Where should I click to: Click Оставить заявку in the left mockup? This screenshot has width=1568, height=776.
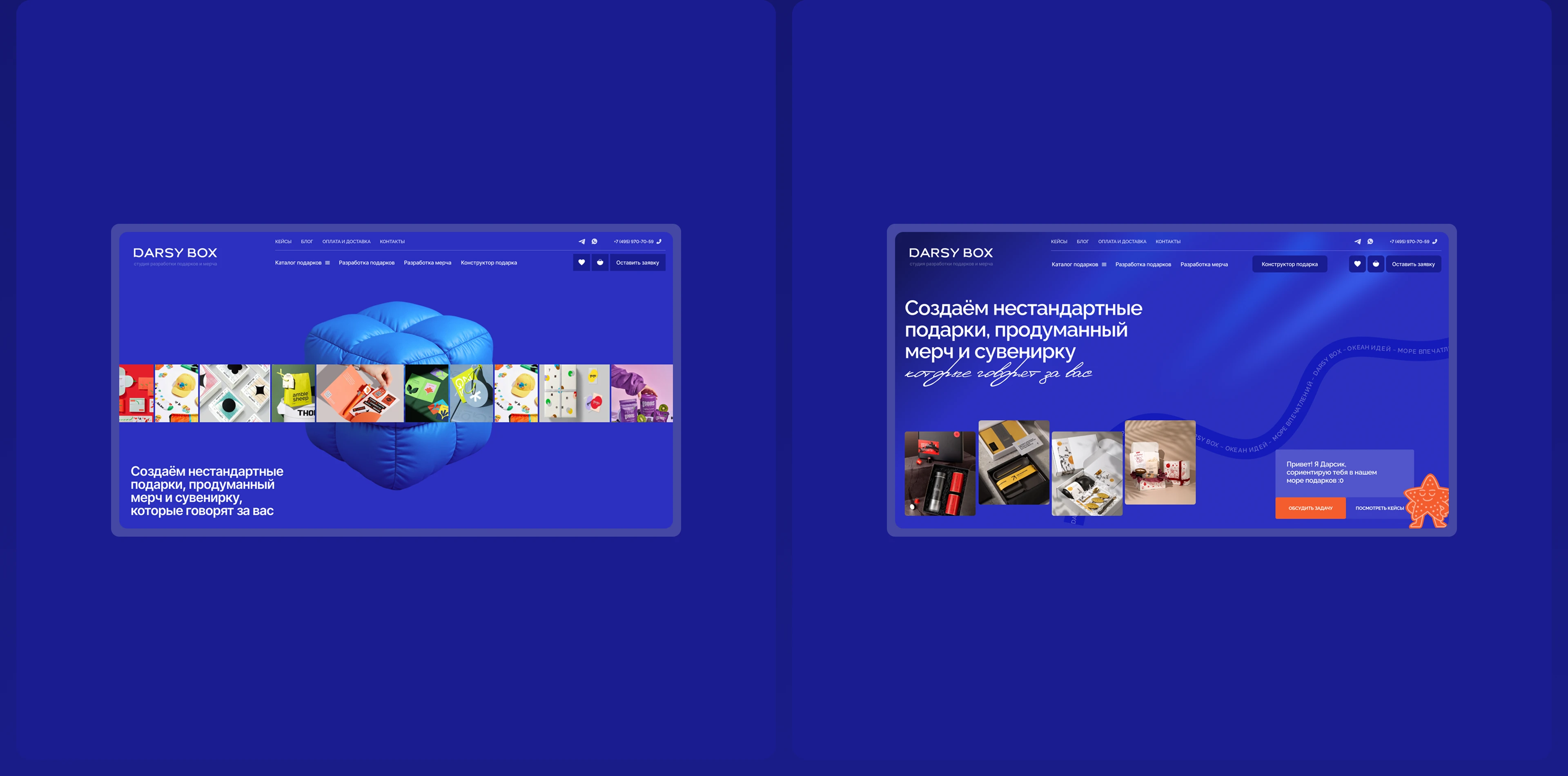pos(637,263)
